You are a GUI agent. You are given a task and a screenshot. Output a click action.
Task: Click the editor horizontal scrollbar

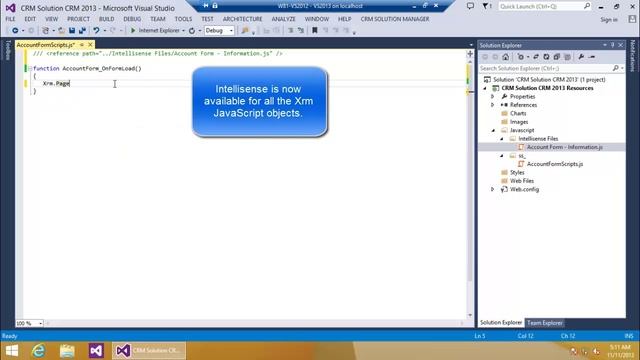point(255,323)
